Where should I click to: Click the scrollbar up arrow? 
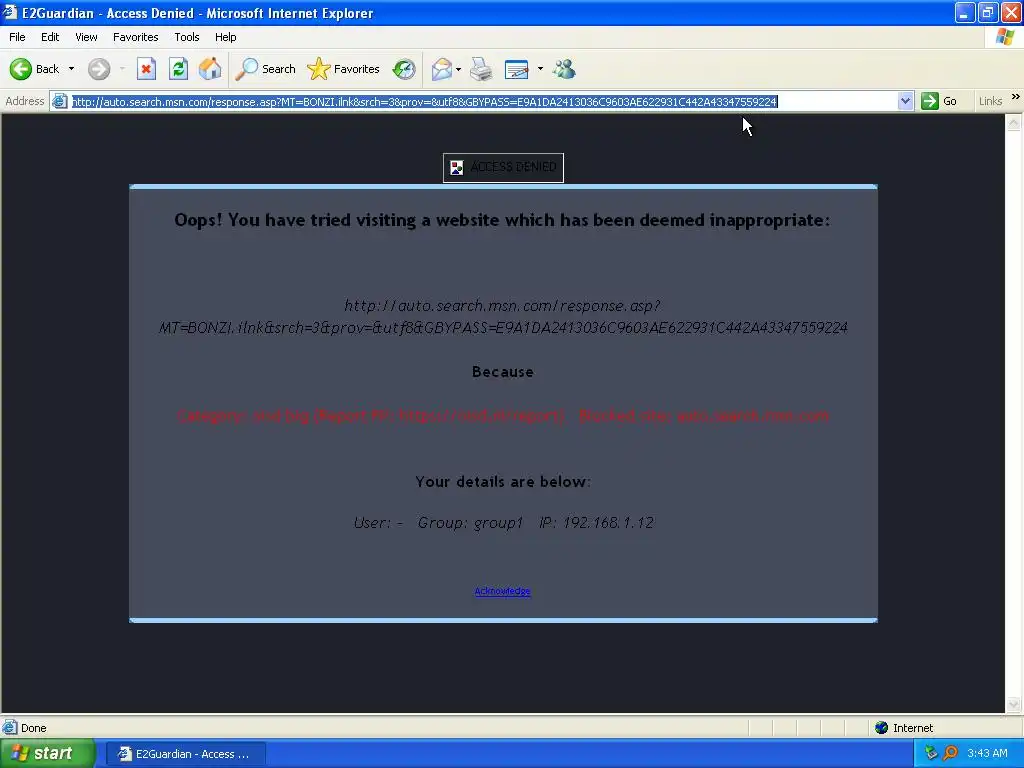point(1014,122)
